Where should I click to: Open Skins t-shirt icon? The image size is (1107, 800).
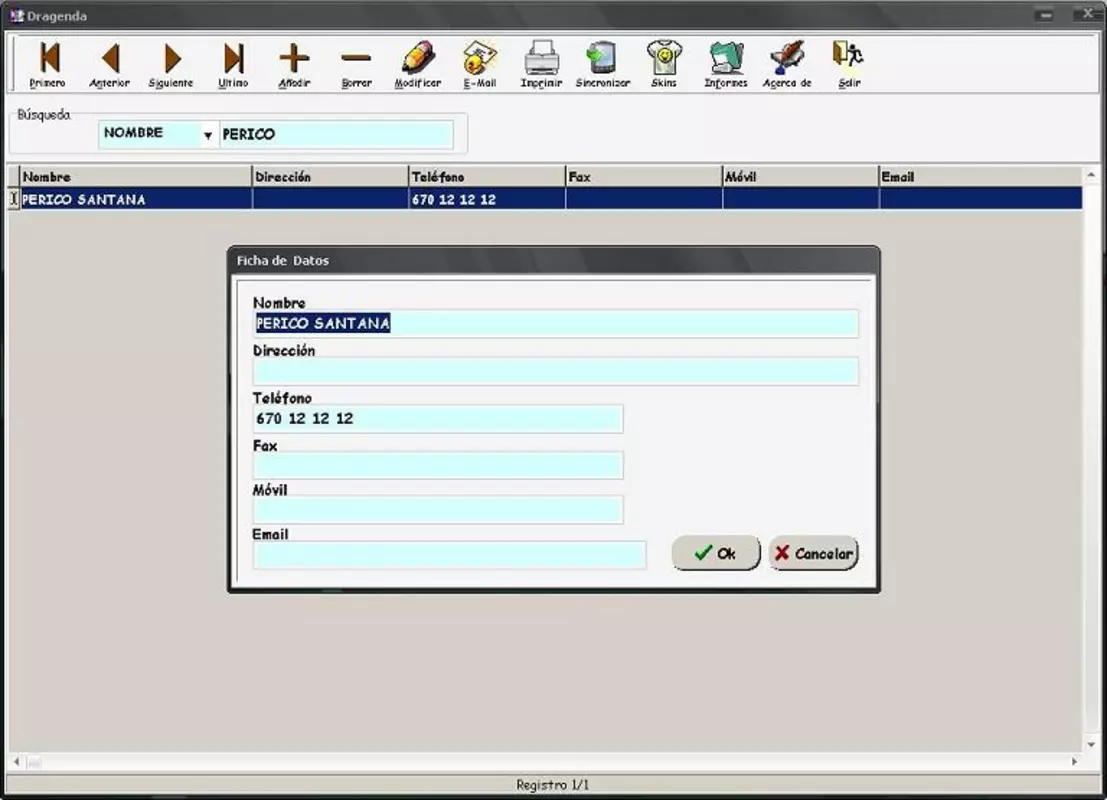tap(664, 64)
